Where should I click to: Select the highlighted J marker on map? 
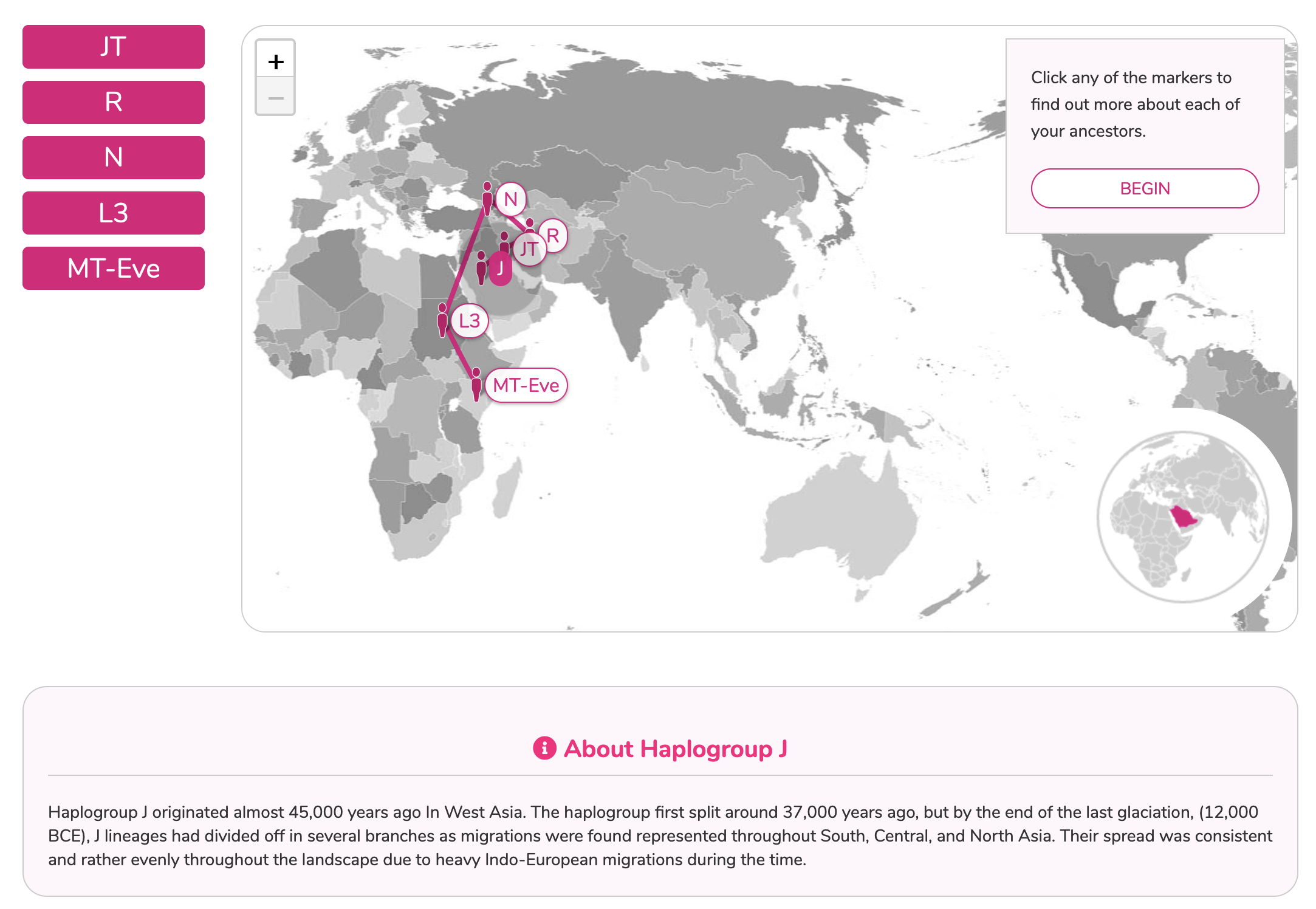501,269
